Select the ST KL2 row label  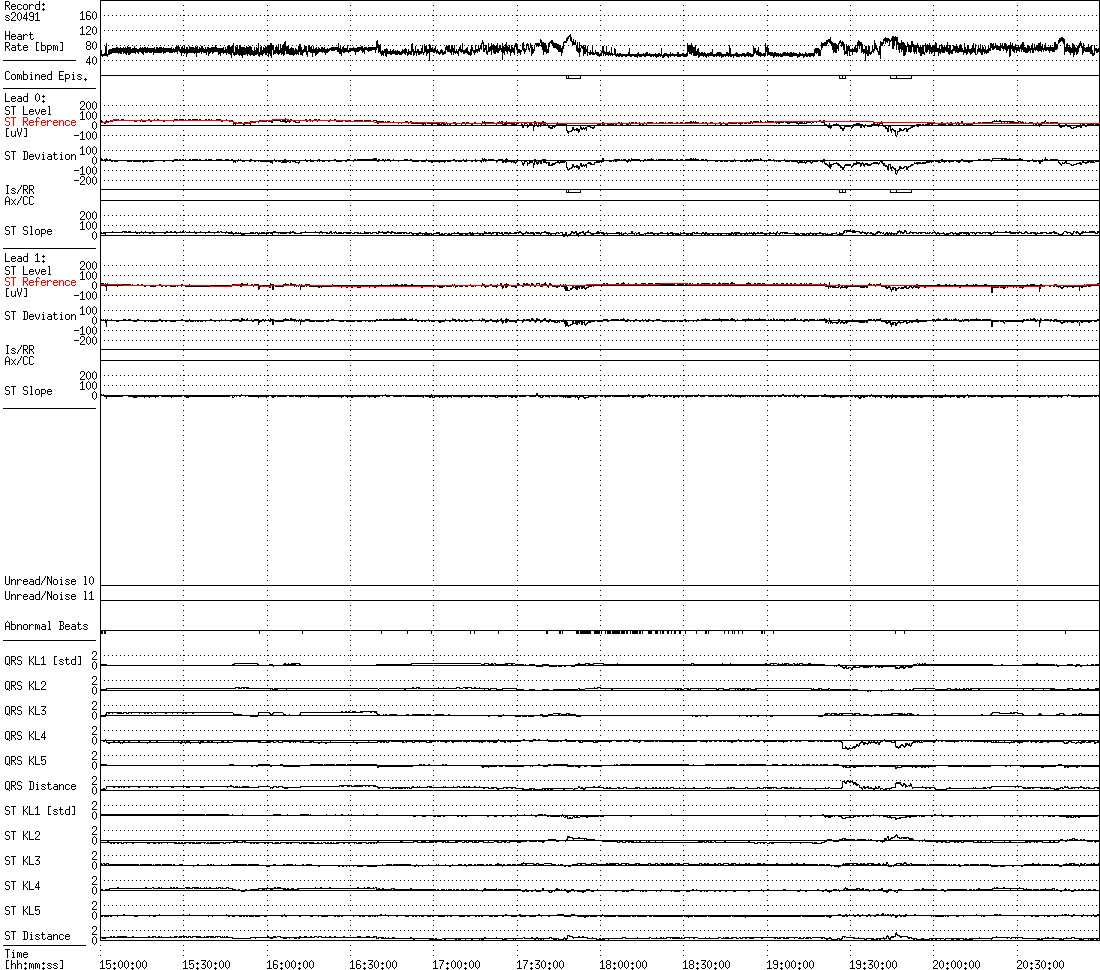22,836
